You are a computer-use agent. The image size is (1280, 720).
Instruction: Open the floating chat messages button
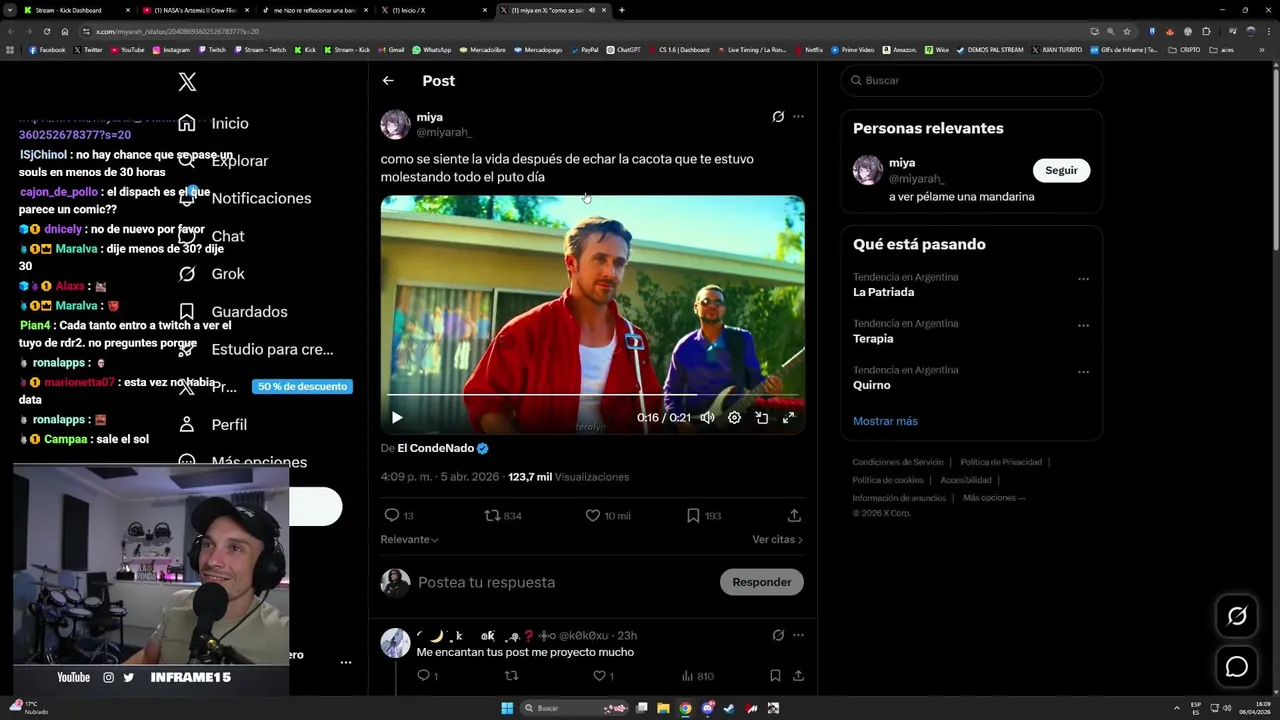pos(1237,667)
